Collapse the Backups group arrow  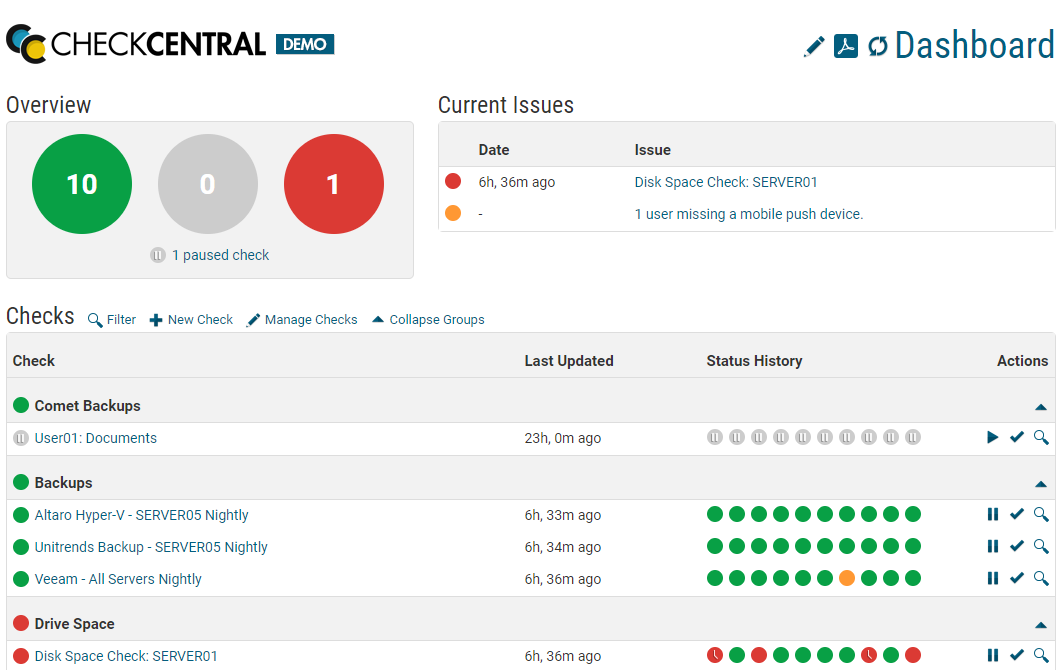point(1040,484)
